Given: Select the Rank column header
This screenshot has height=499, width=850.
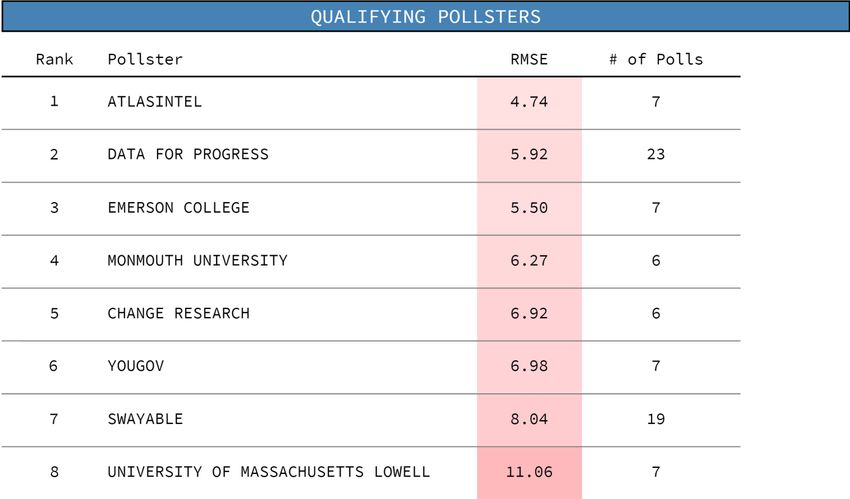Looking at the screenshot, I should (x=54, y=59).
